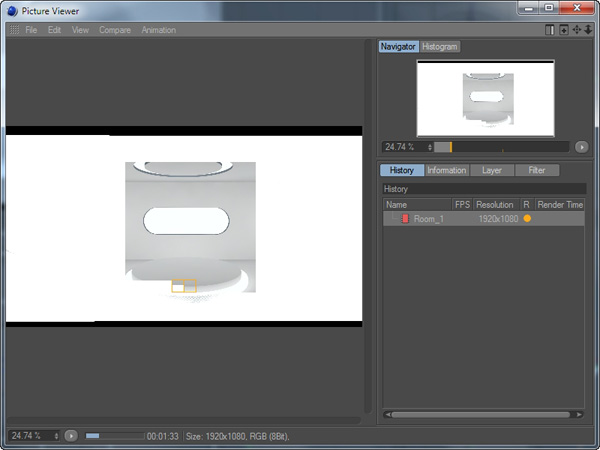This screenshot has width=600, height=450.
Task: Click the bottom-left zoom percentage stepper arrows
Action: [x=56, y=436]
